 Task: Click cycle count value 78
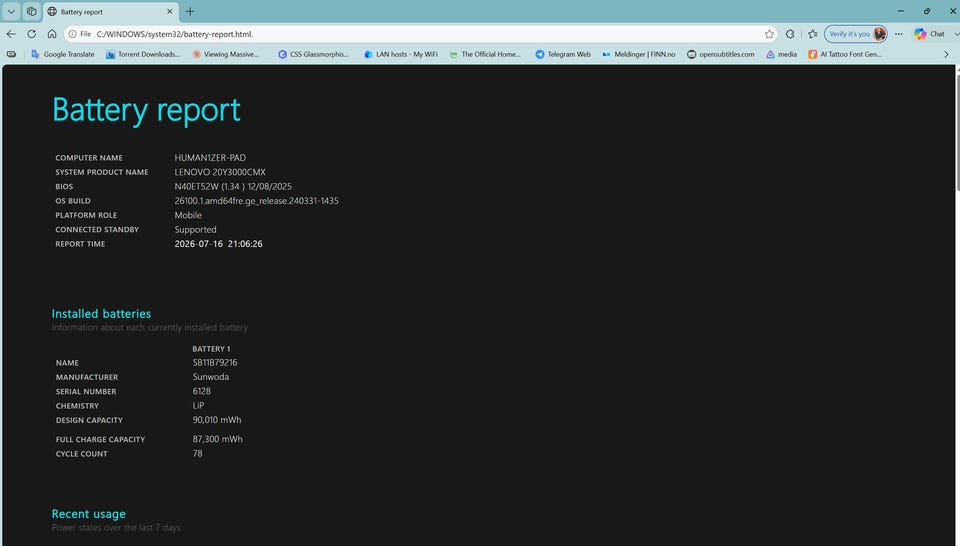point(197,454)
